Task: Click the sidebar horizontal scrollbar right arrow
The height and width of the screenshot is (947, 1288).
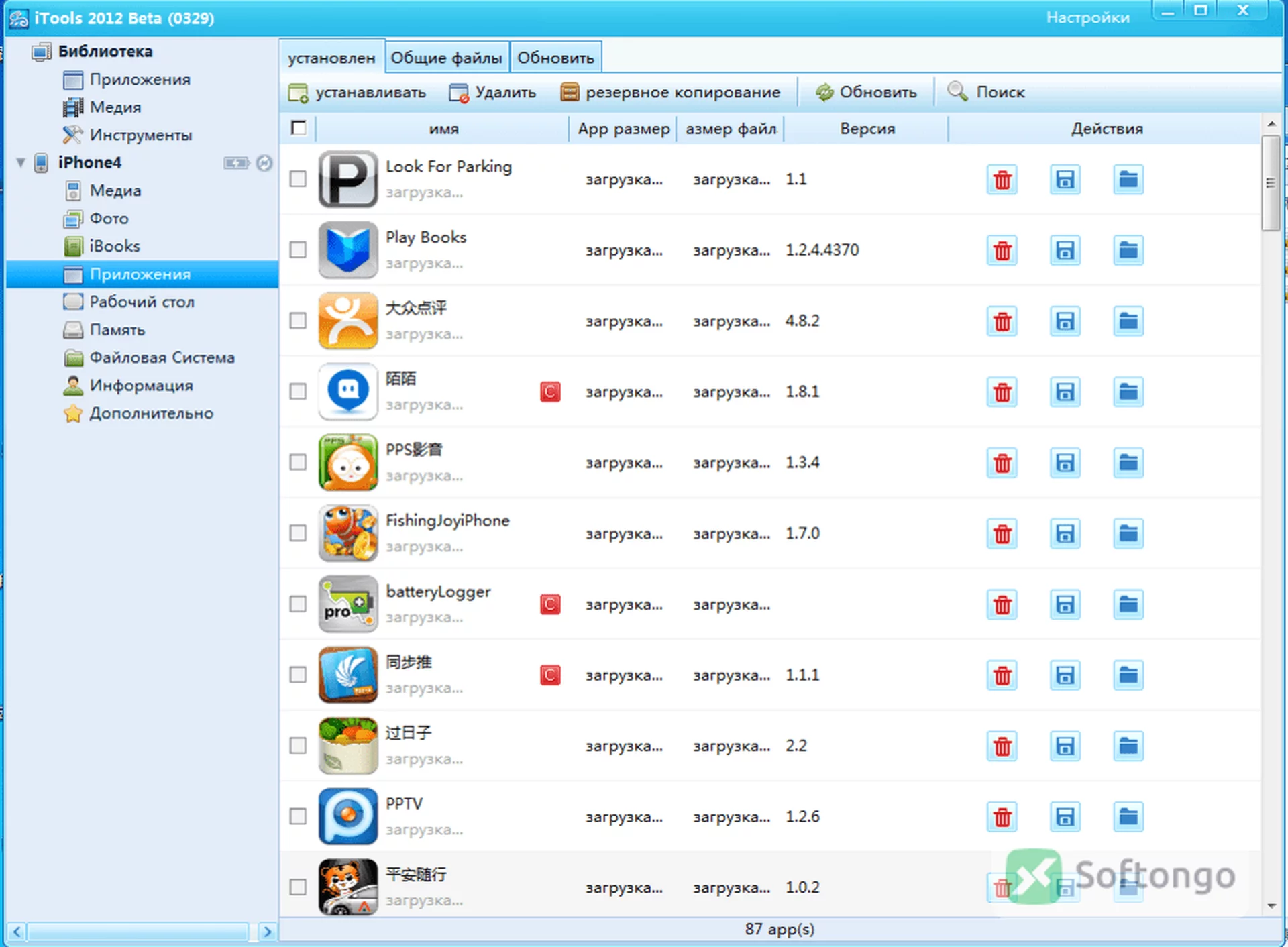Action: point(267,931)
